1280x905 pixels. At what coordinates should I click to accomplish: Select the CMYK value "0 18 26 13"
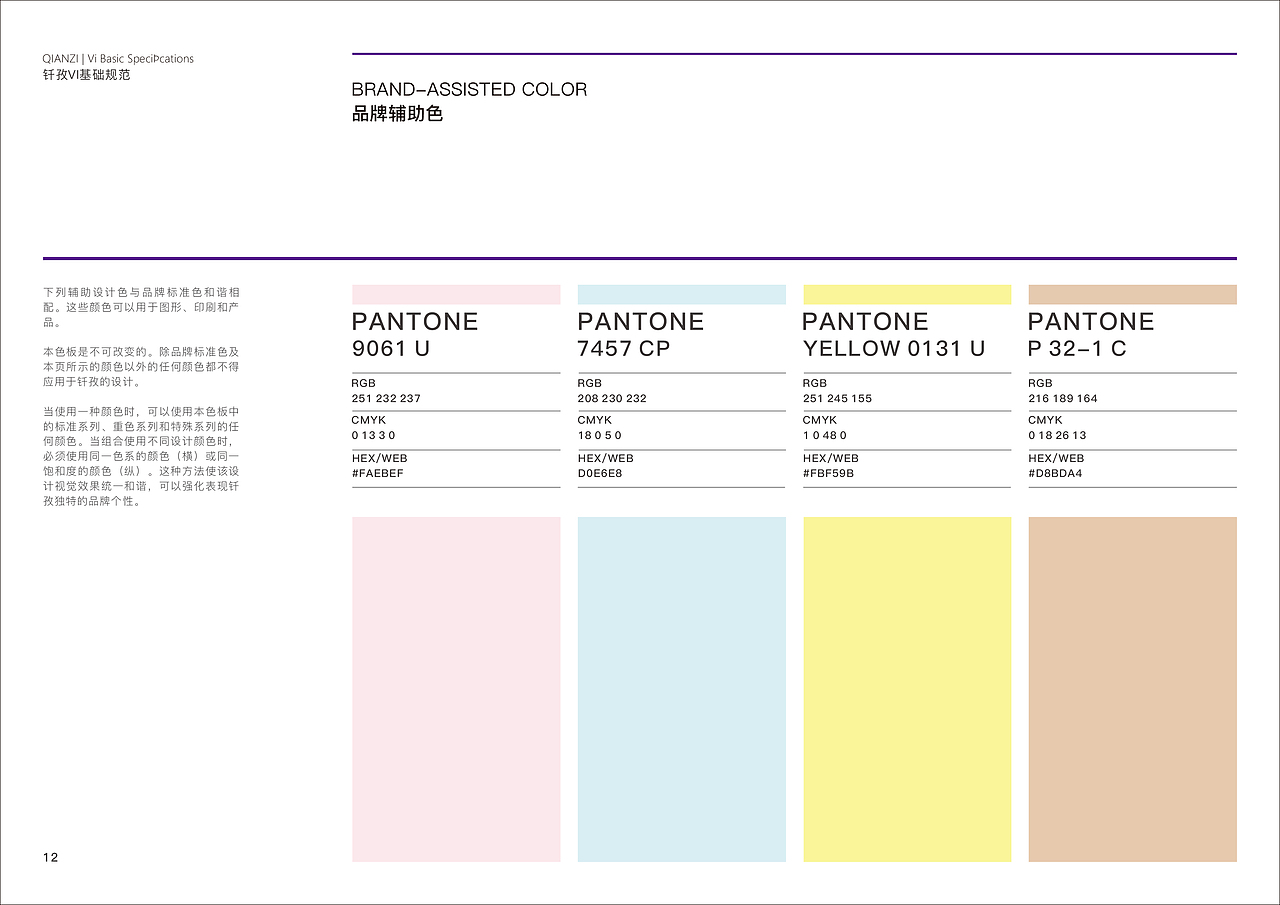tap(1057, 436)
